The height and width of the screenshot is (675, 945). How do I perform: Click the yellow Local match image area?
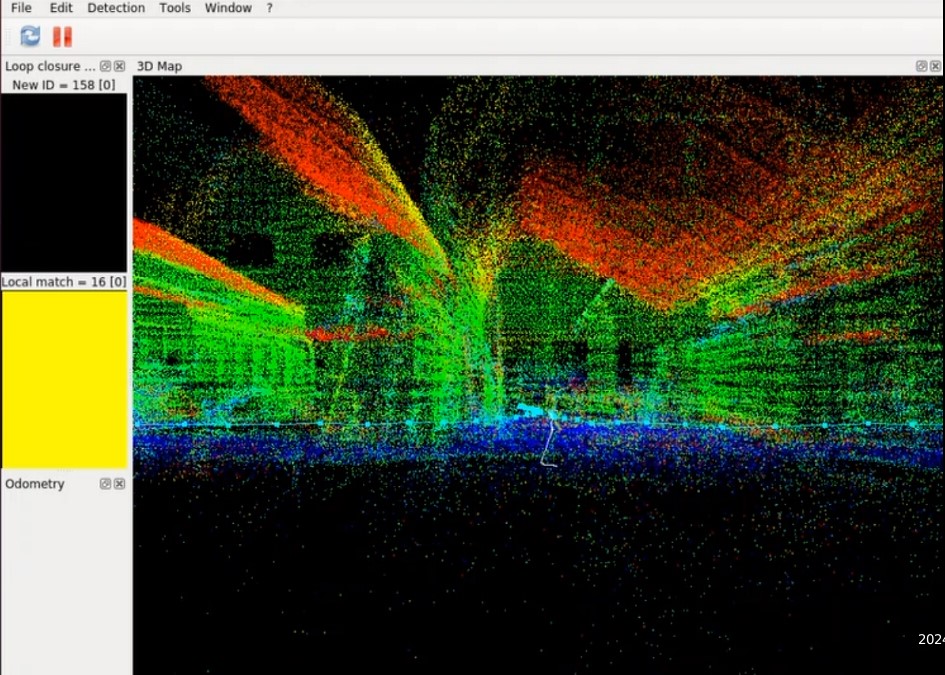pyautogui.click(x=64, y=378)
